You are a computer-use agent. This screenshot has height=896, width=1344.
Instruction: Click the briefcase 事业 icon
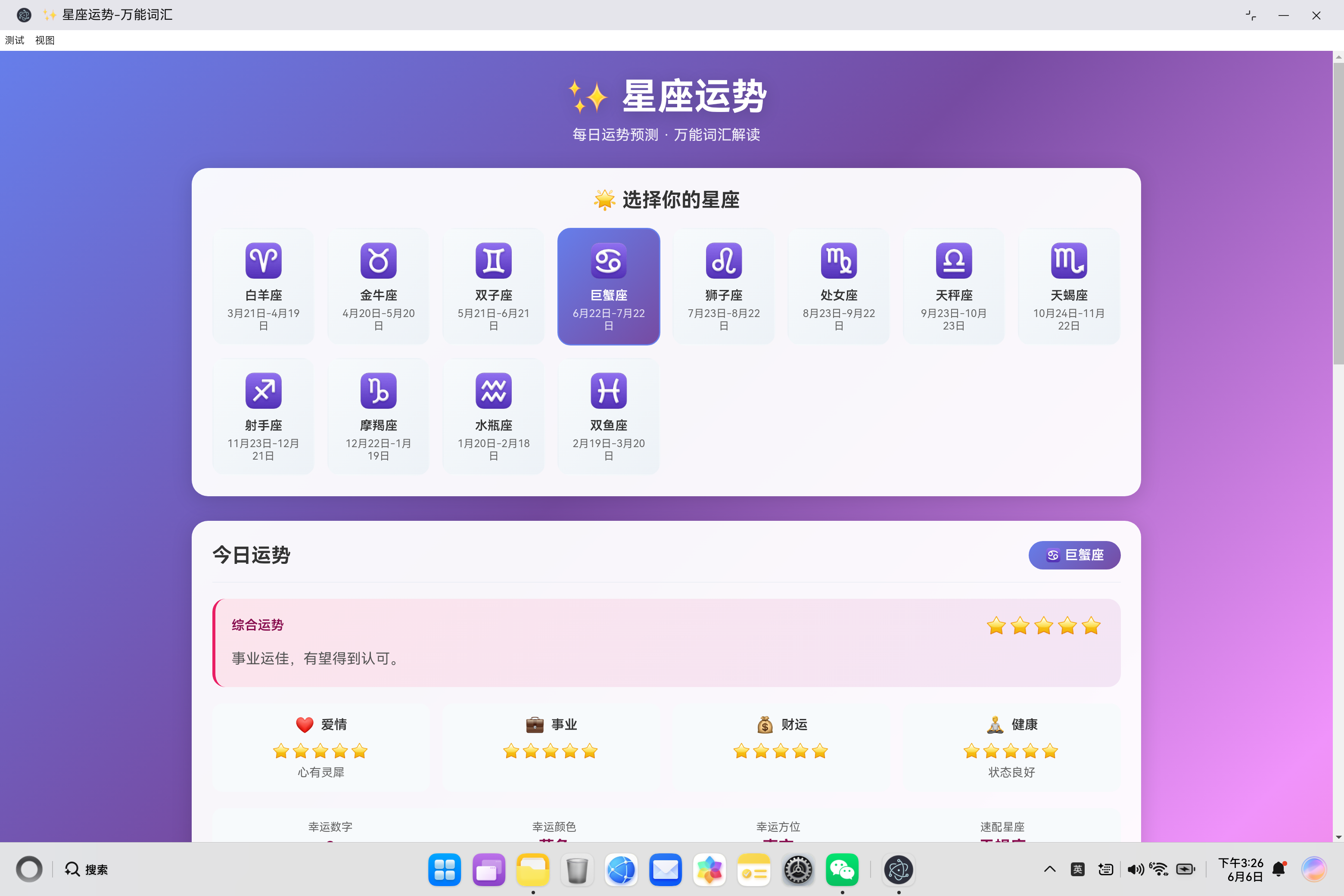(x=535, y=725)
